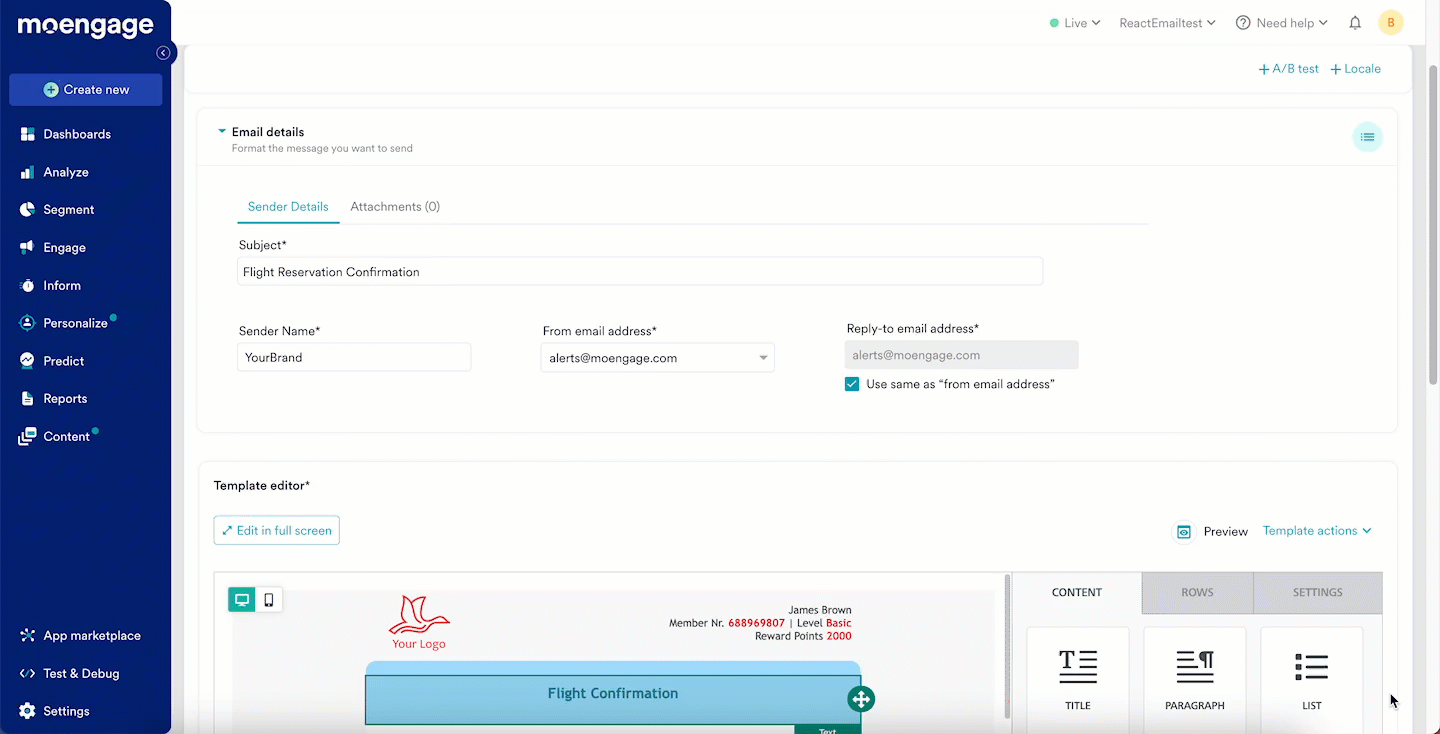Open the Personalize section in the sidebar

pyautogui.click(x=74, y=322)
